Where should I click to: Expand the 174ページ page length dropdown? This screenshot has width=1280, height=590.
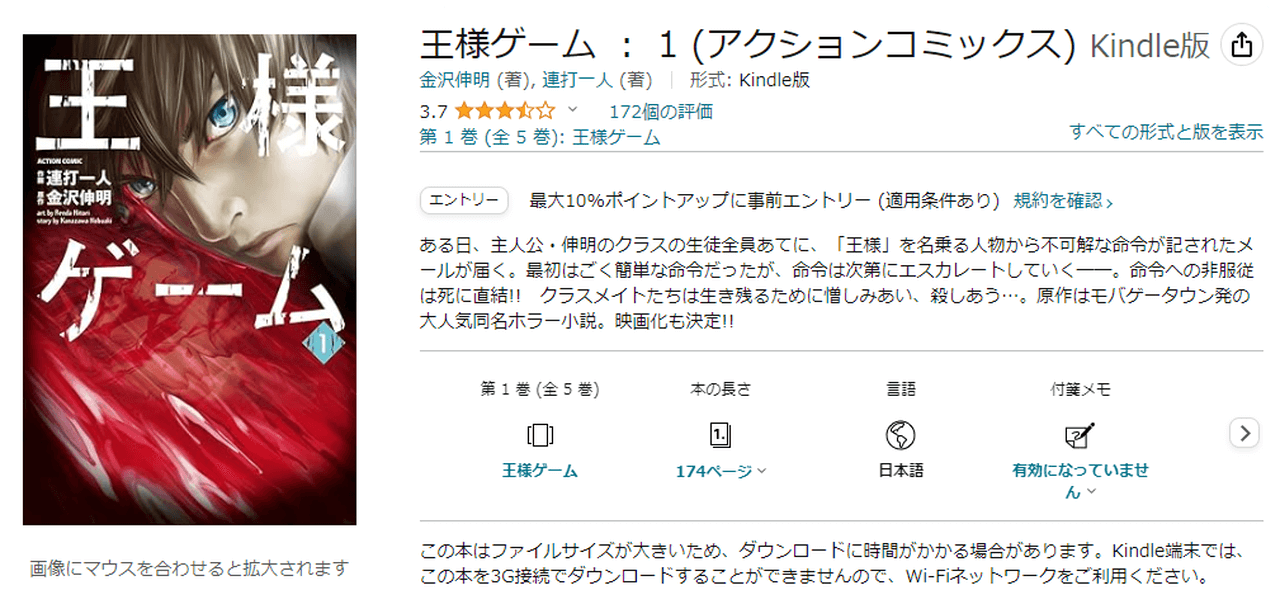coord(720,471)
